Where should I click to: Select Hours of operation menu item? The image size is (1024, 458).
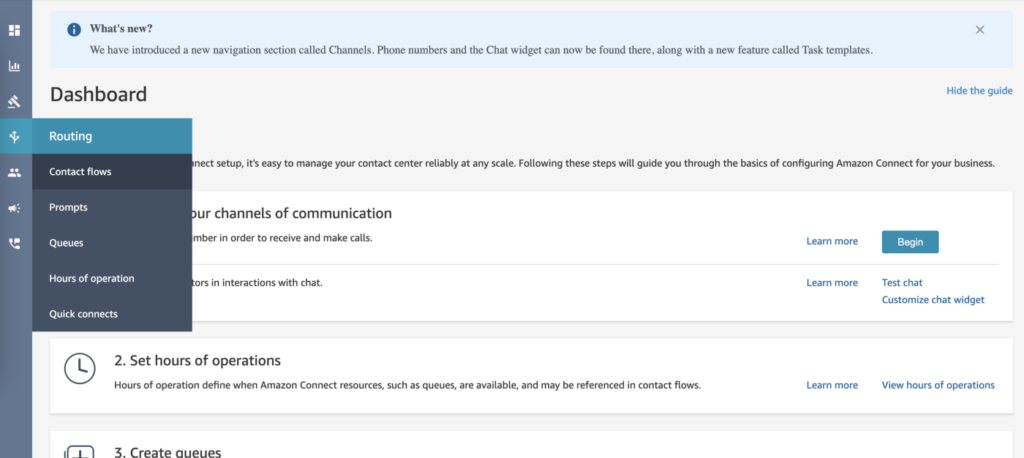91,278
